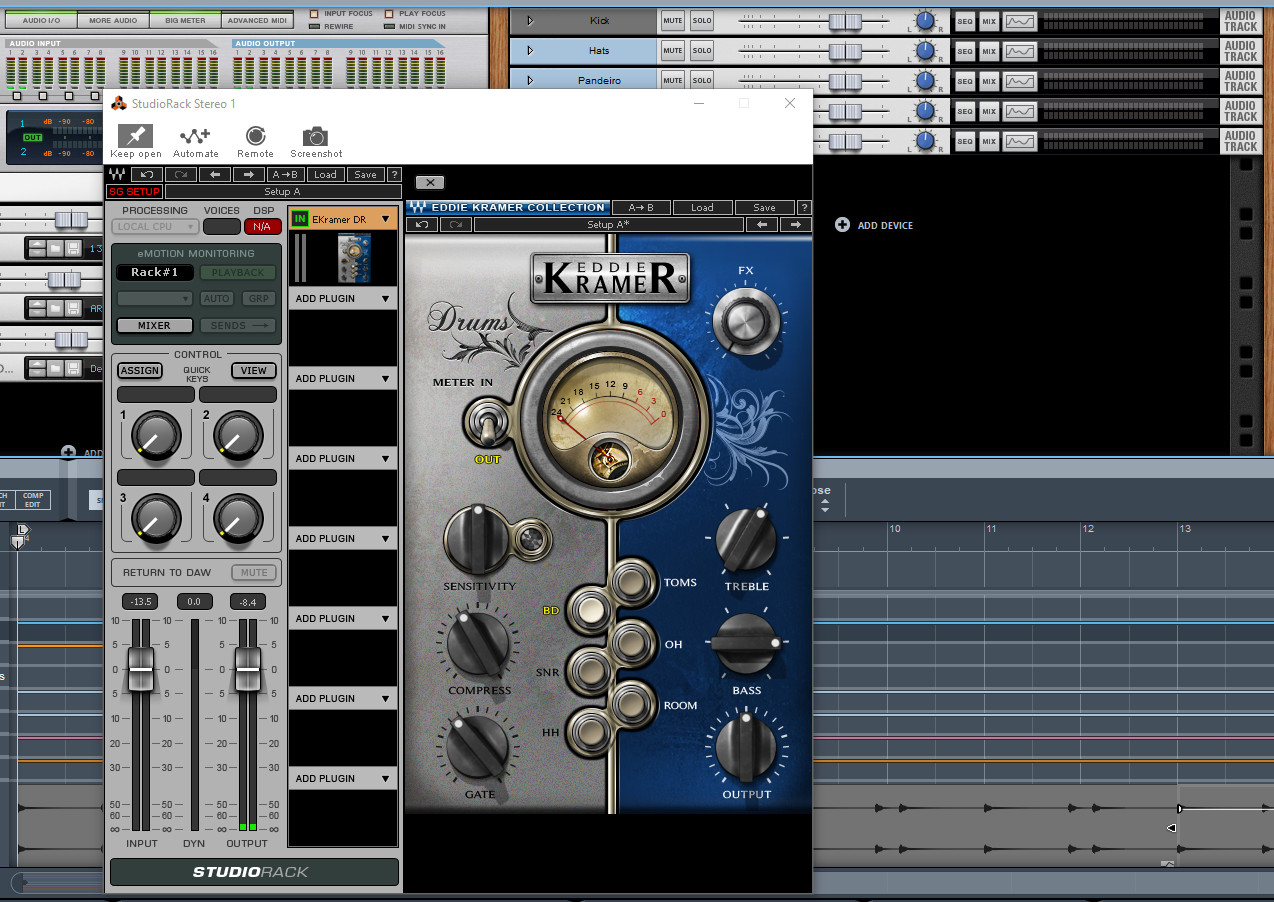Click the undo arrow in StudioRack toolbar
Screen dimensions: 1274x902
tap(146, 175)
